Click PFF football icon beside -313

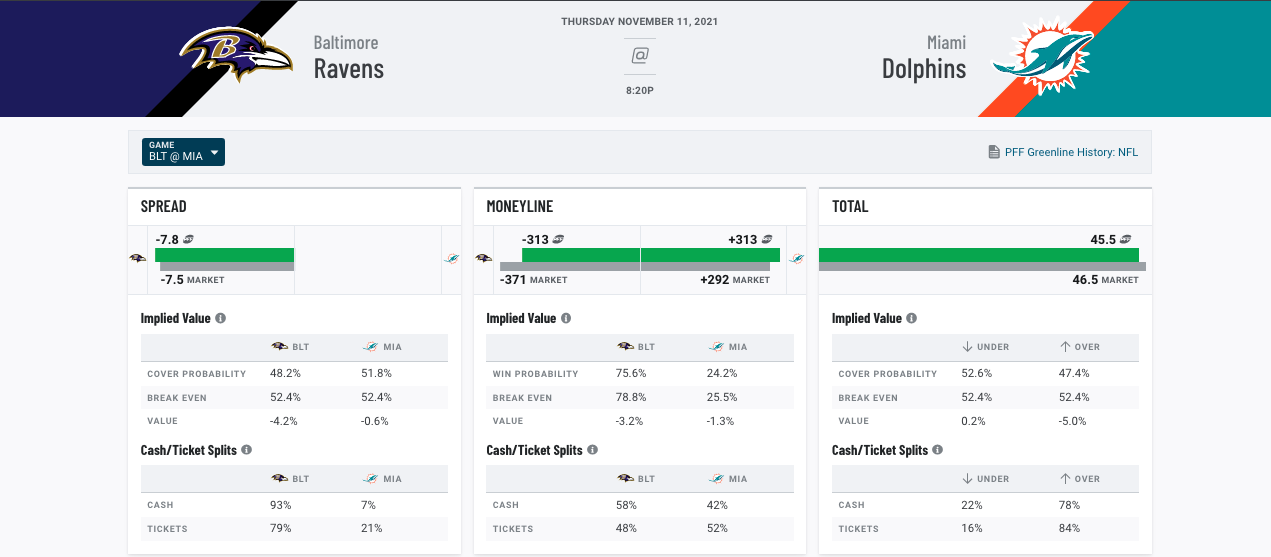coord(559,239)
